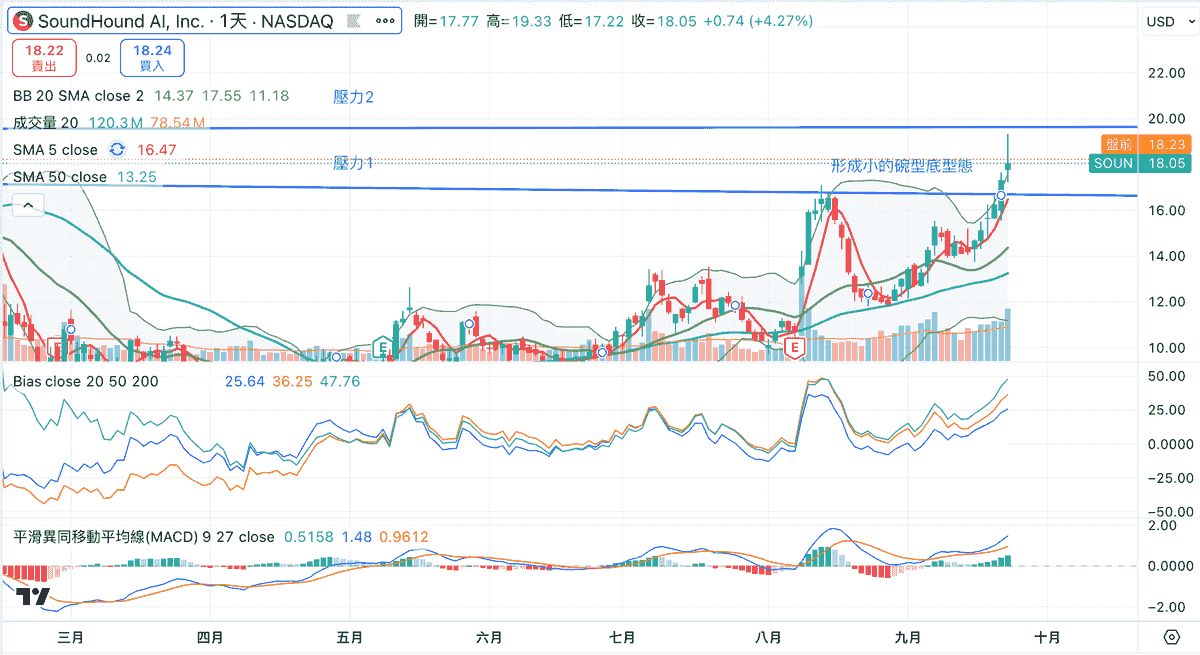Screen dimensions: 1200x655
Task: Click the 七月 label on the time axis
Action: (x=622, y=636)
